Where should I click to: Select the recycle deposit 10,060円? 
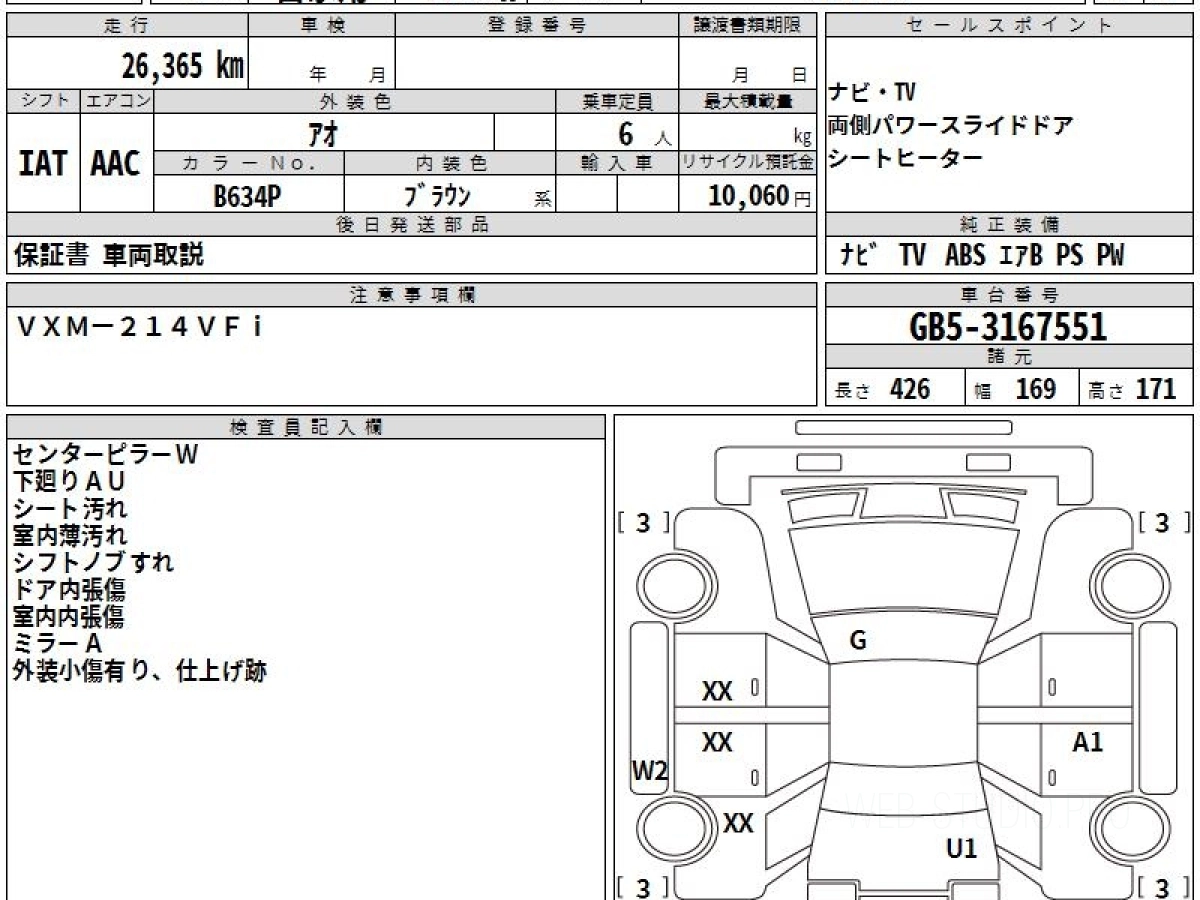coord(760,196)
